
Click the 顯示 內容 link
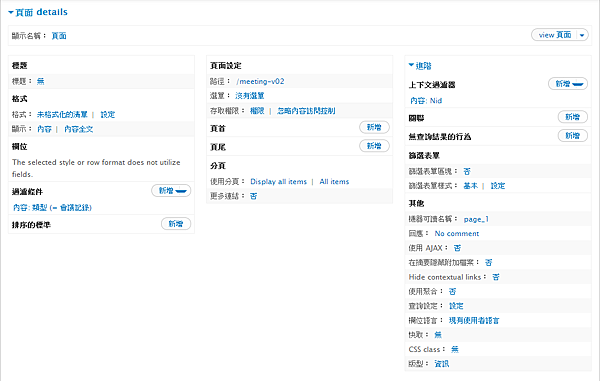coord(44,129)
